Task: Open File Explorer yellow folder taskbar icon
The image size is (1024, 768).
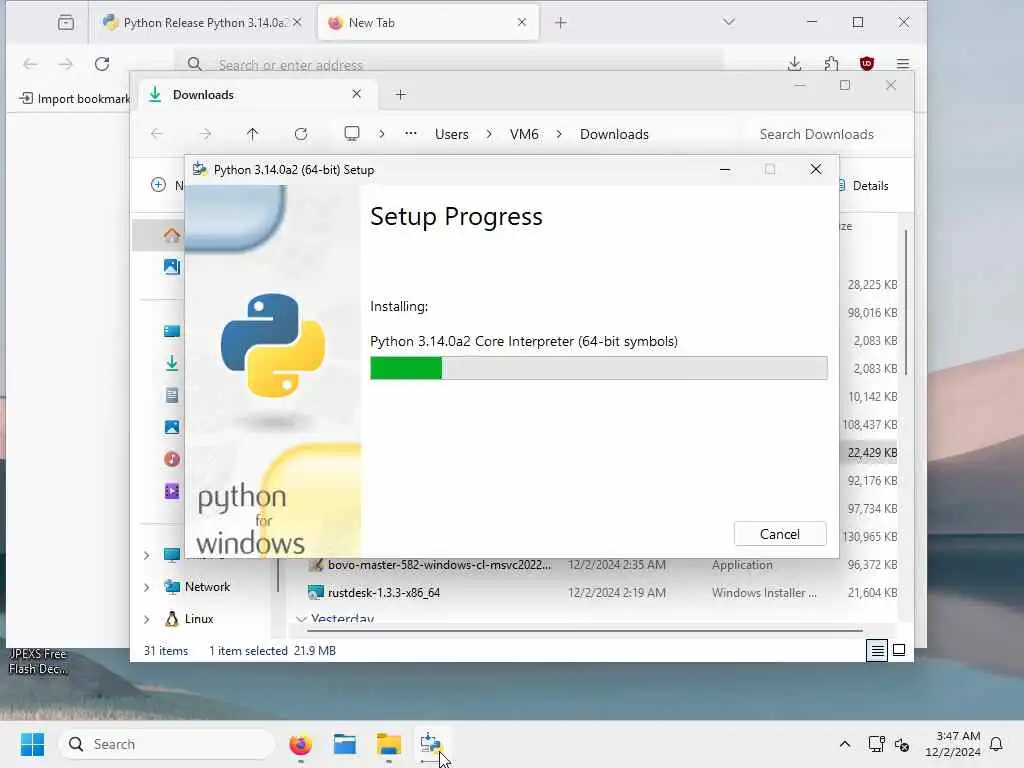Action: click(389, 744)
